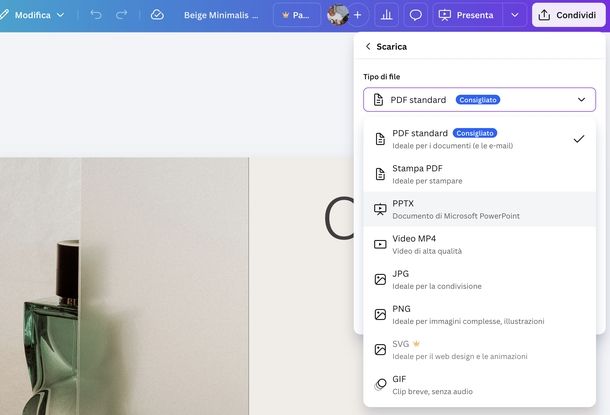
Task: Click the pencil icon next to Modifica
Action: 4,15
